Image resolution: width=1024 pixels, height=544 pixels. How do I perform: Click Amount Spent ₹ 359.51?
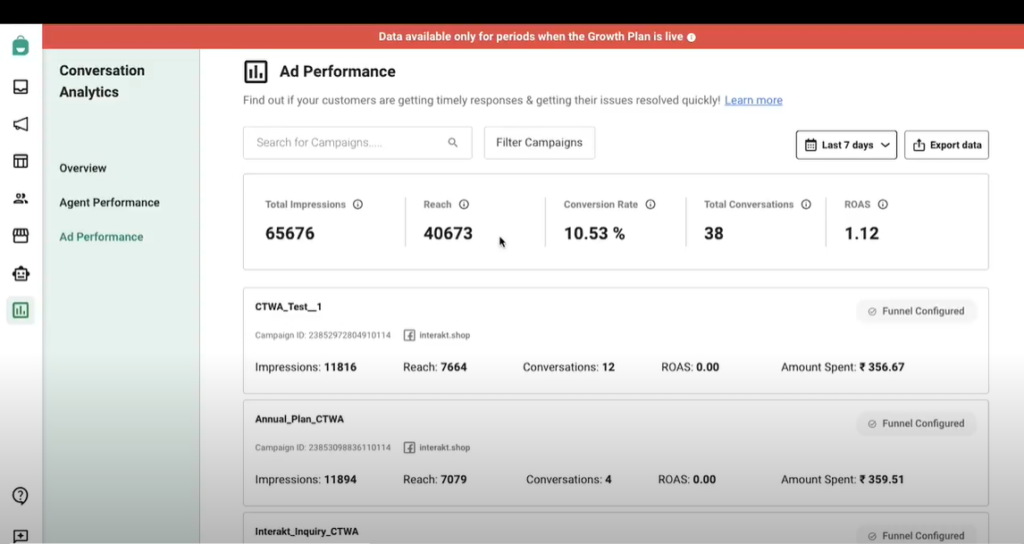(842, 479)
